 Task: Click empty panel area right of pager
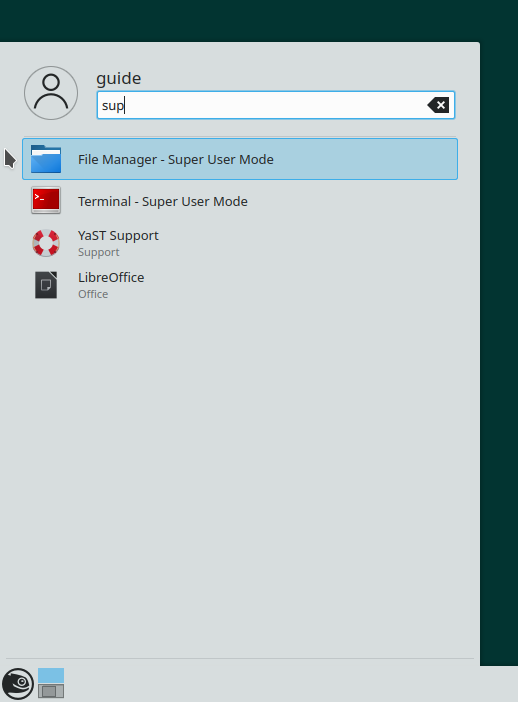[x=291, y=684]
